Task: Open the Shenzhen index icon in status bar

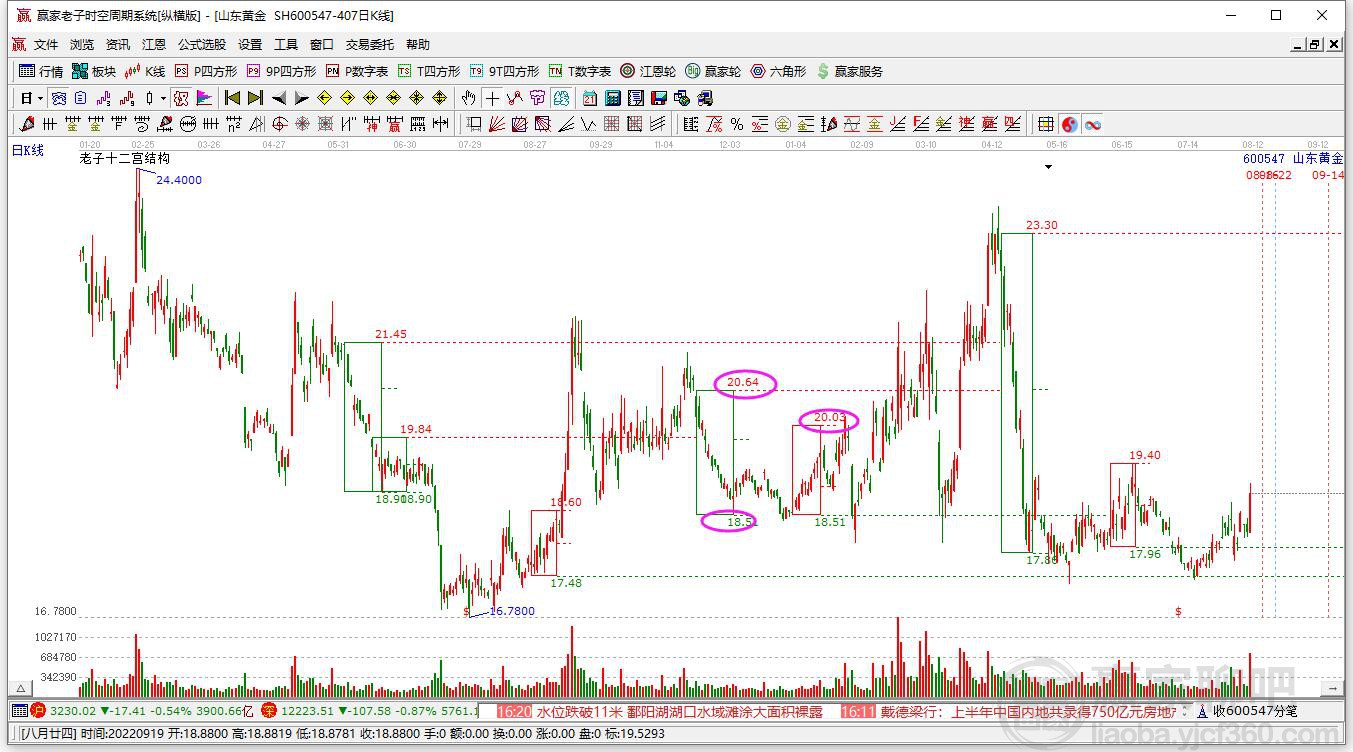Action: [x=269, y=711]
